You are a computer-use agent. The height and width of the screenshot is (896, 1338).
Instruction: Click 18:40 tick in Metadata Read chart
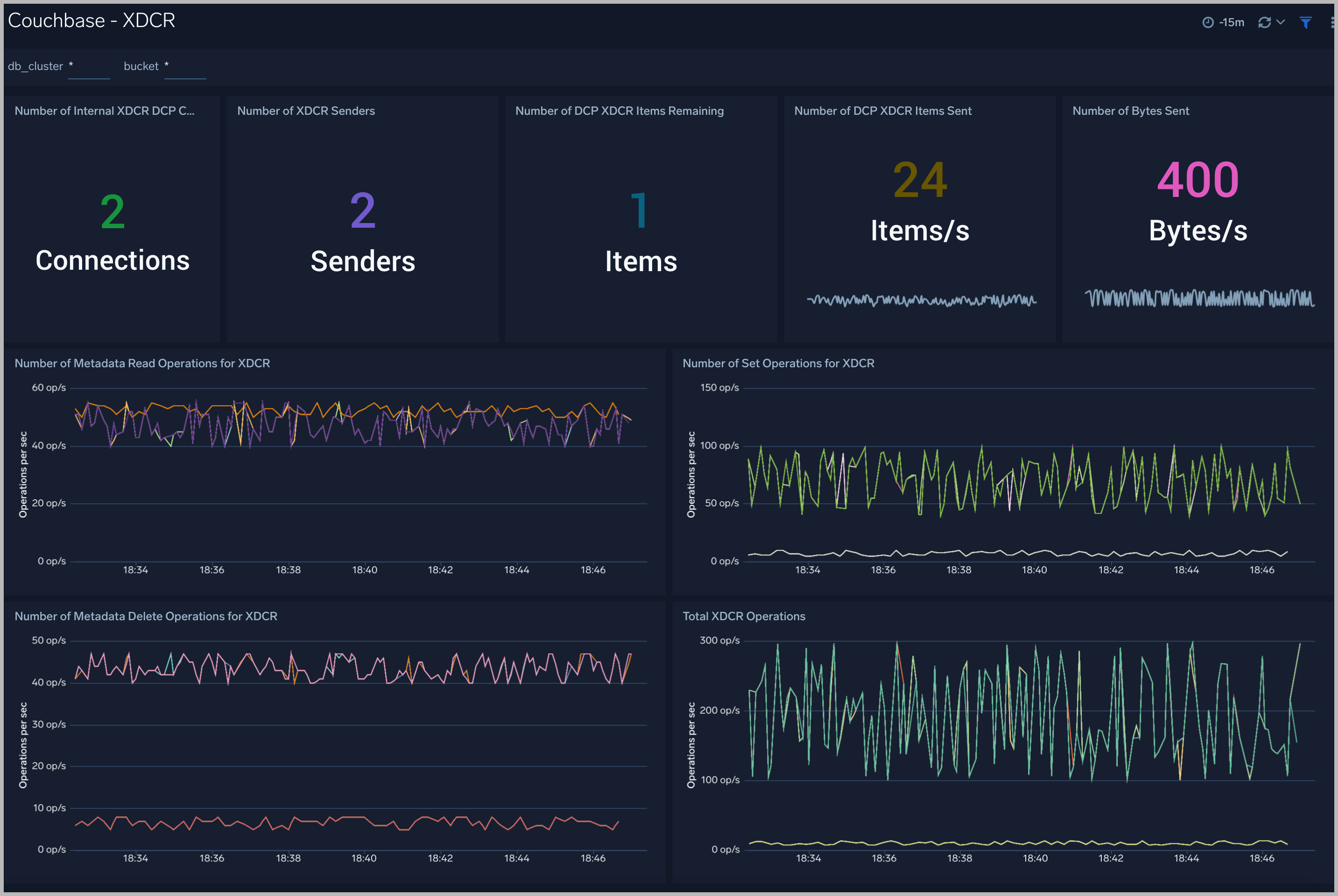pos(365,570)
